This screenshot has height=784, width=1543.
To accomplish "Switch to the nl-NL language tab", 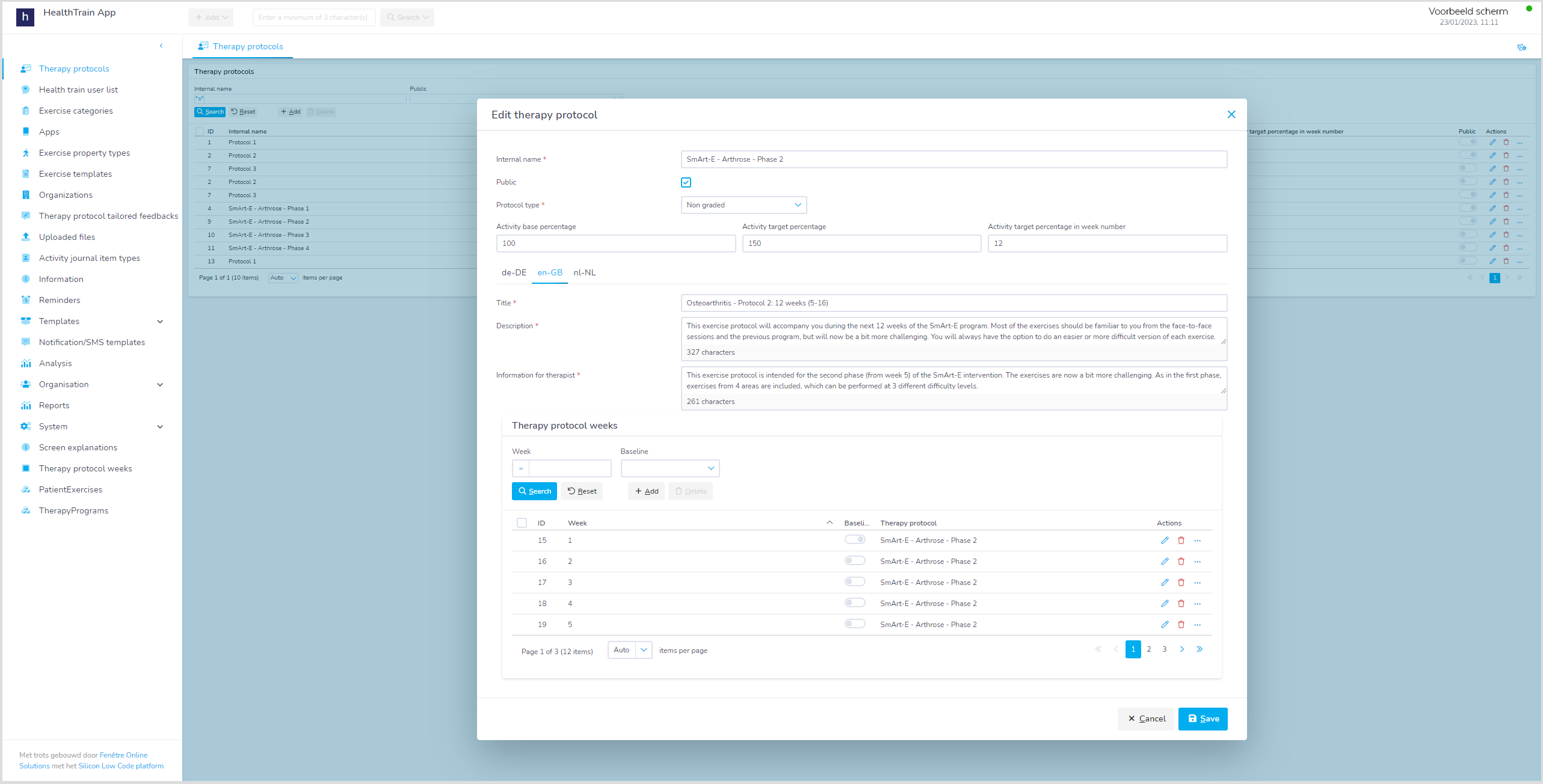I will point(584,272).
